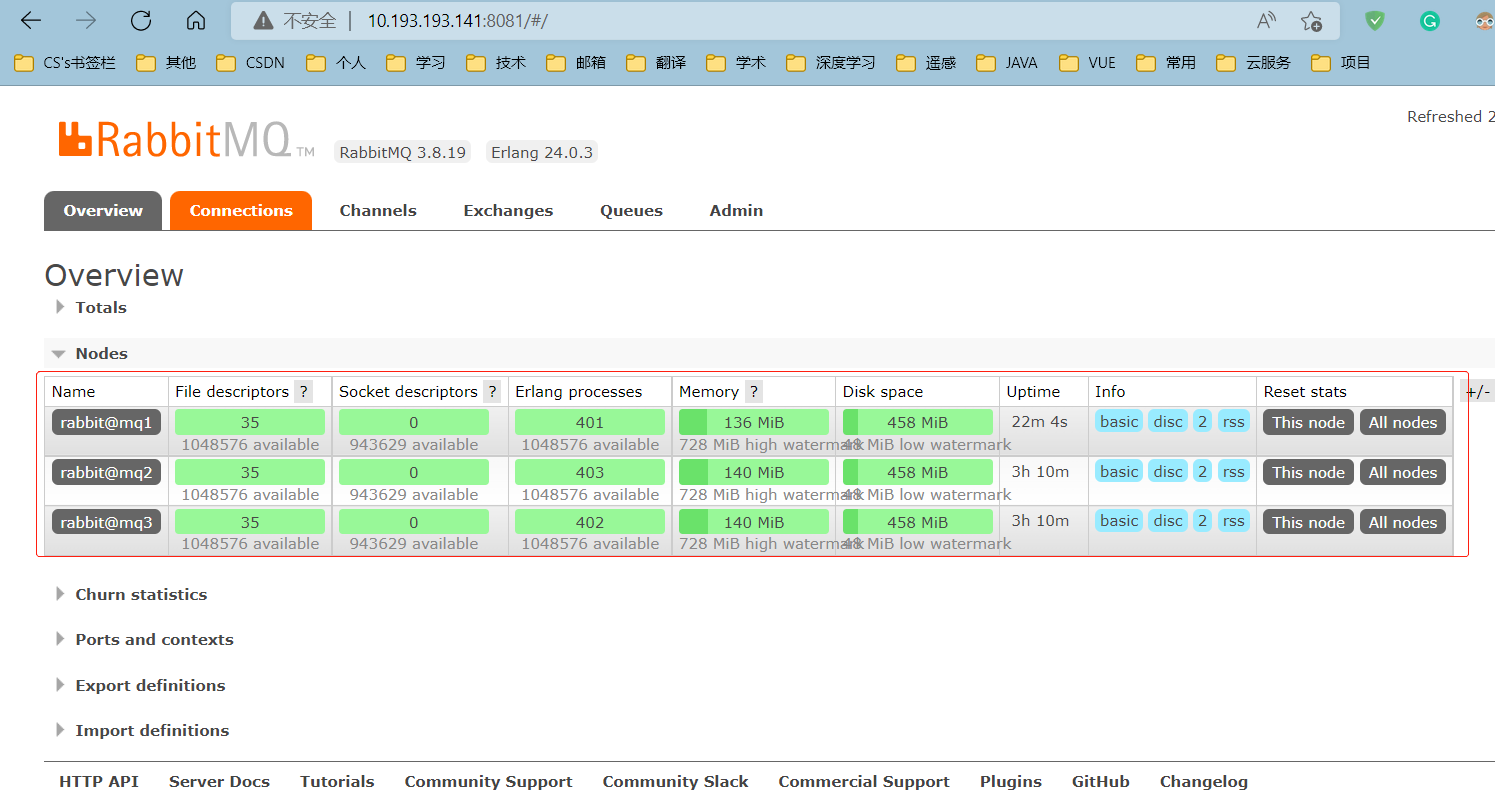Click the rss tag on rabbit@mq2
1495x809 pixels.
(1234, 472)
